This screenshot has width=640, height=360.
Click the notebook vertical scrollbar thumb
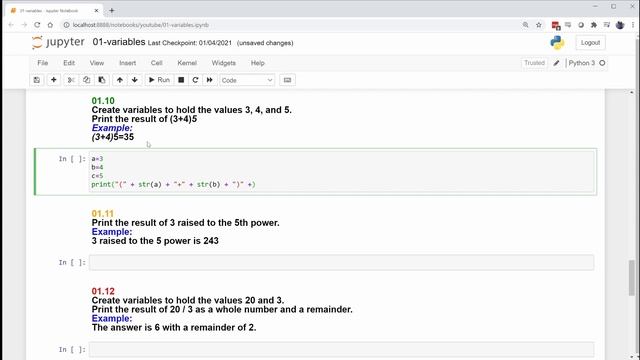631,278
